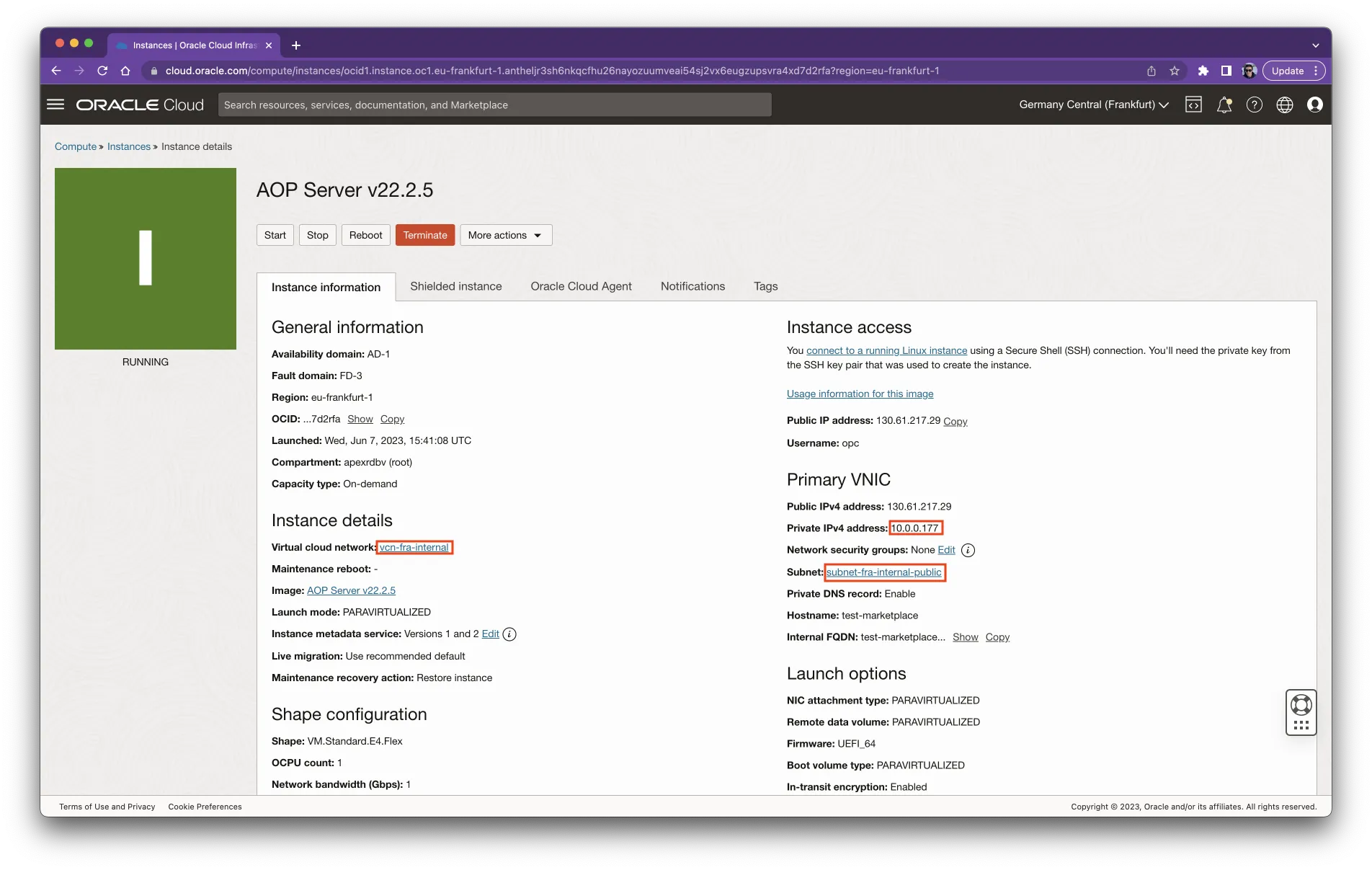Click the browser profile picture icon
Screen dimensions: 1372x870
coord(1249,71)
